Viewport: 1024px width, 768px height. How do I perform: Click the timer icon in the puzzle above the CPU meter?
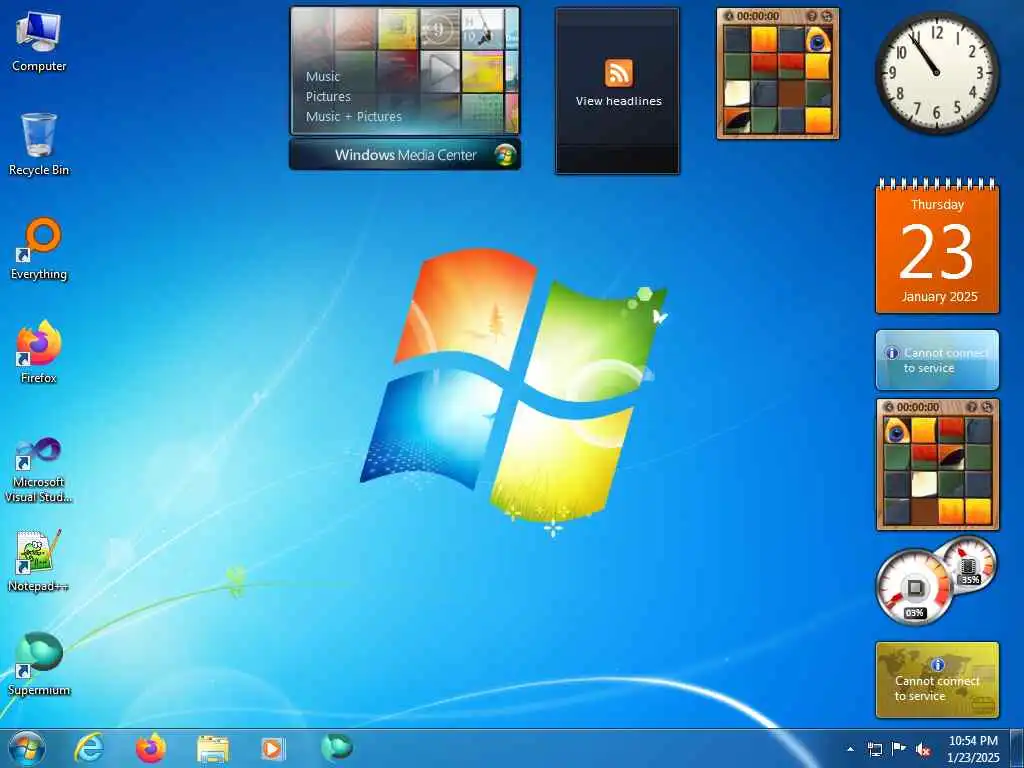[x=888, y=407]
